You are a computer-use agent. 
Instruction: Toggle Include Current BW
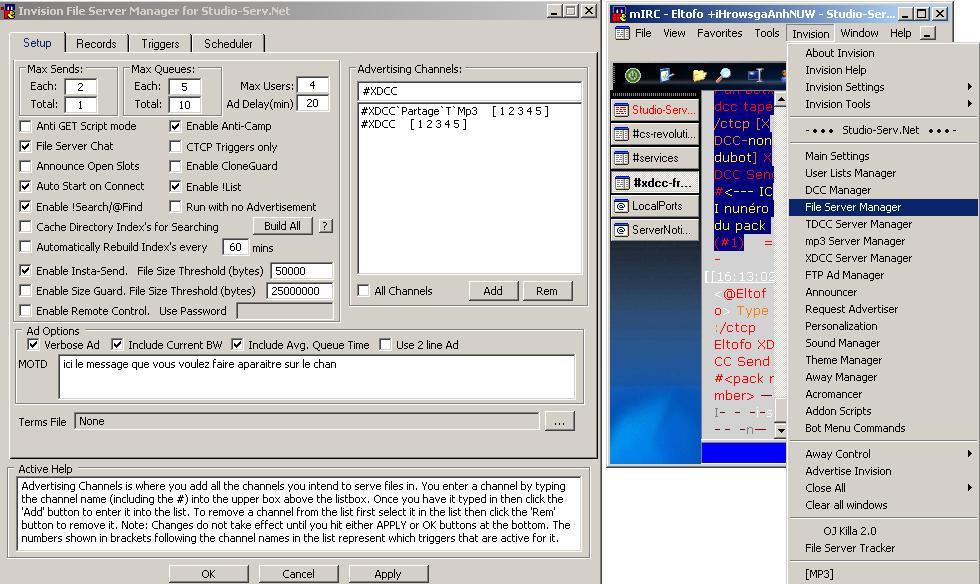coord(117,345)
